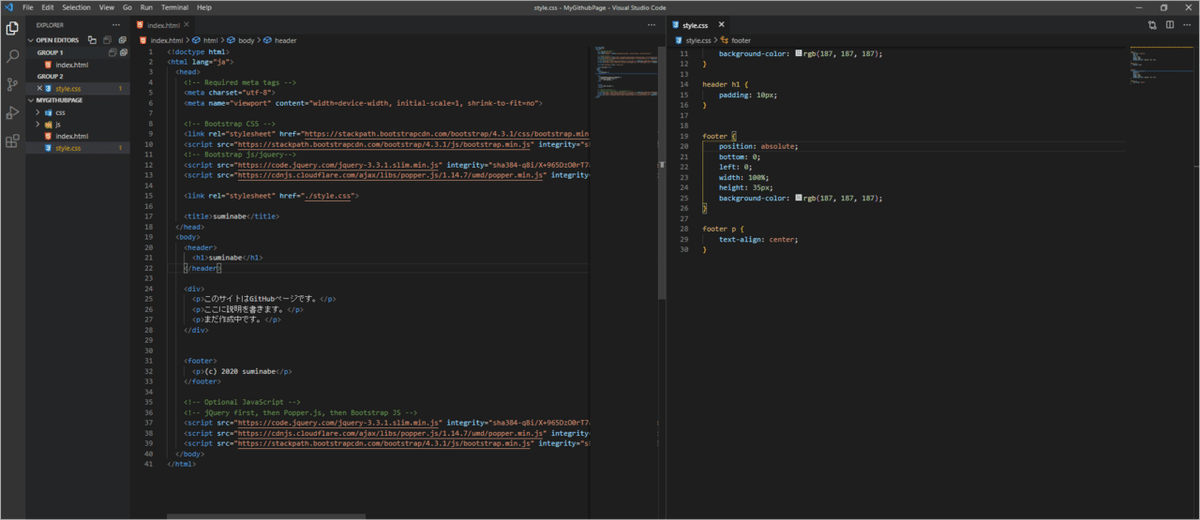Image resolution: width=1200 pixels, height=520 pixels.
Task: Open index.html from the project tree
Action: (x=72, y=136)
